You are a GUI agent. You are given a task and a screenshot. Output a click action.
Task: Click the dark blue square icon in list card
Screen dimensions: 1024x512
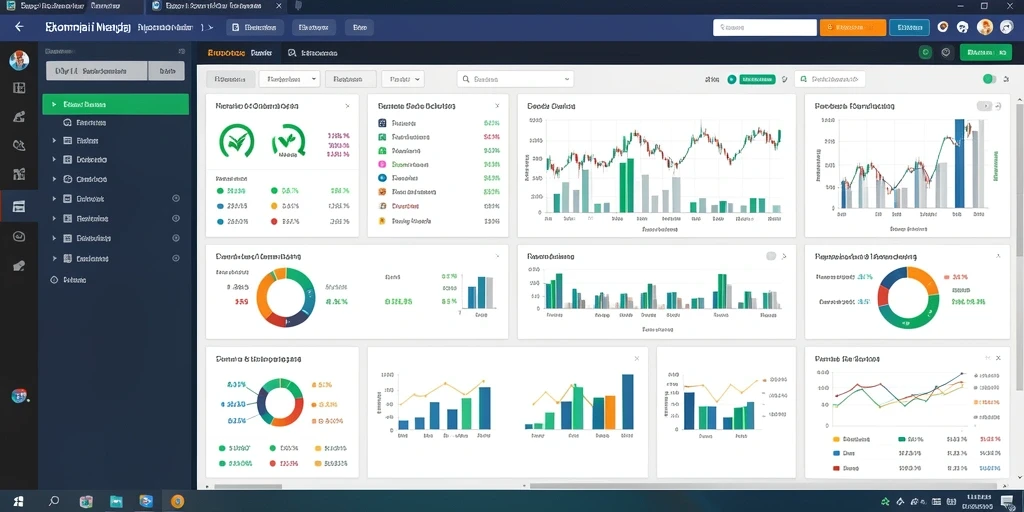[x=382, y=123]
